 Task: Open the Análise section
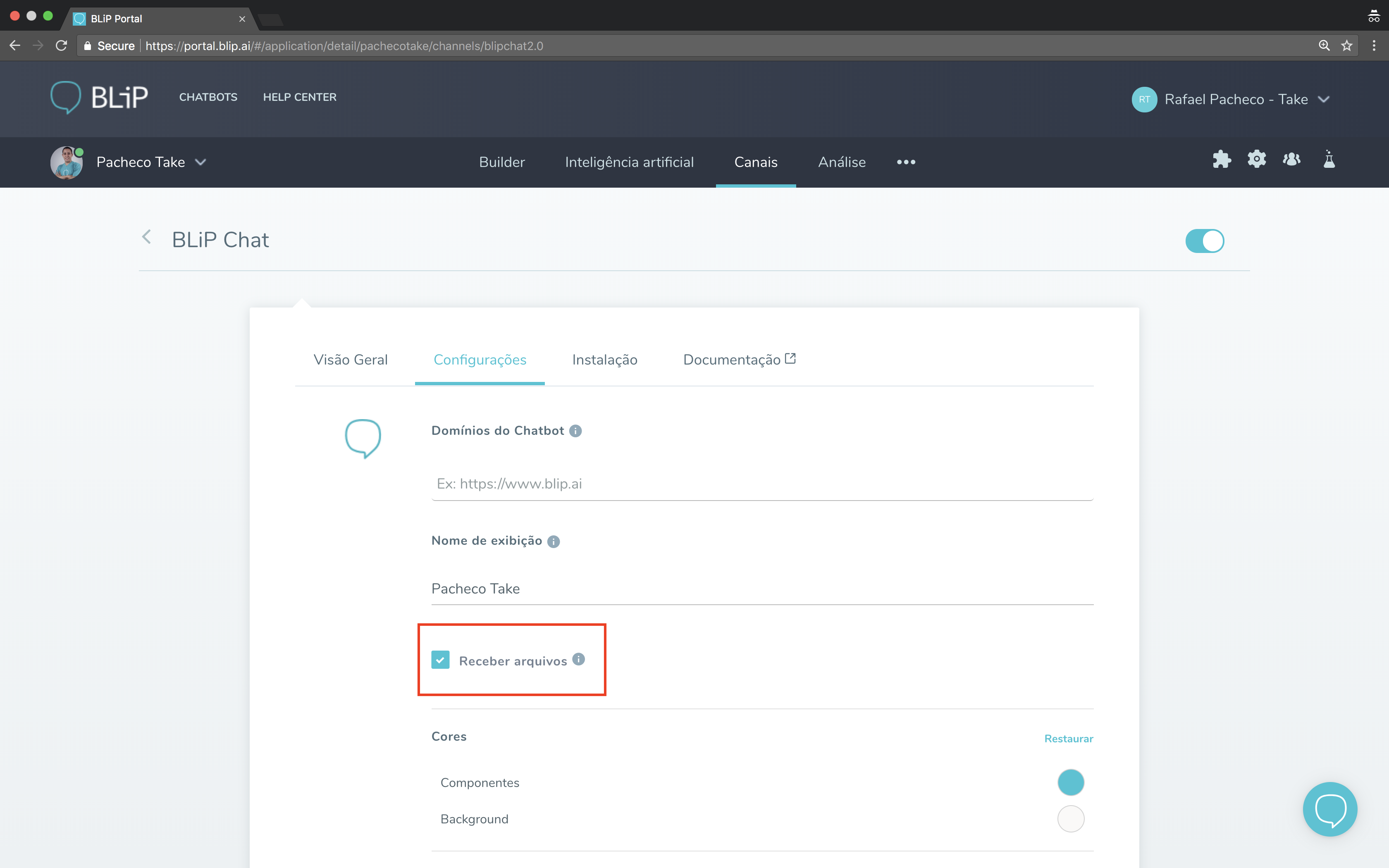(x=841, y=162)
